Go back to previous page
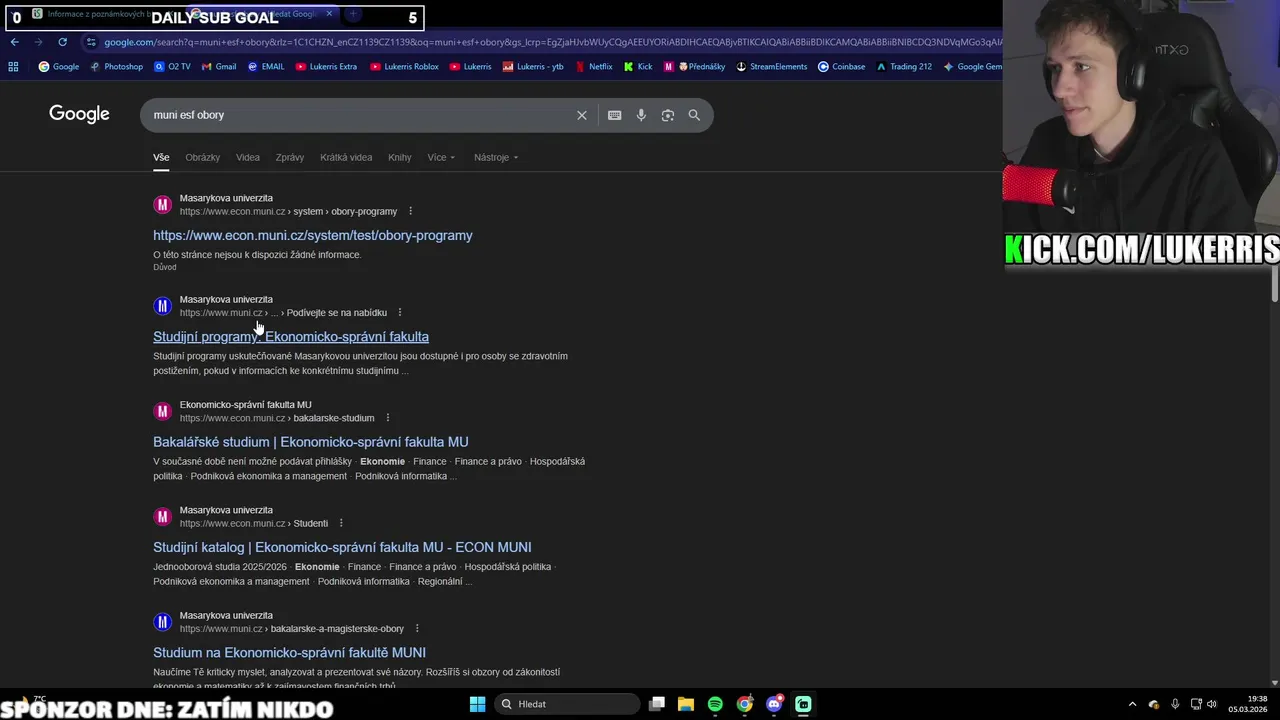Image resolution: width=1280 pixels, height=720 pixels. tap(14, 42)
